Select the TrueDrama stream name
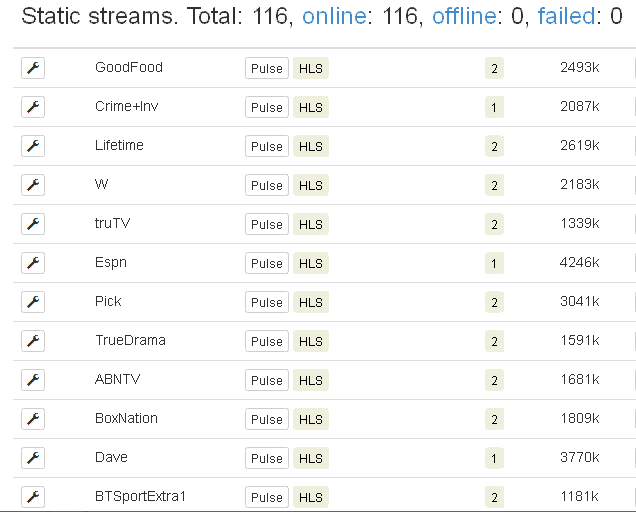636x512 pixels. (130, 340)
